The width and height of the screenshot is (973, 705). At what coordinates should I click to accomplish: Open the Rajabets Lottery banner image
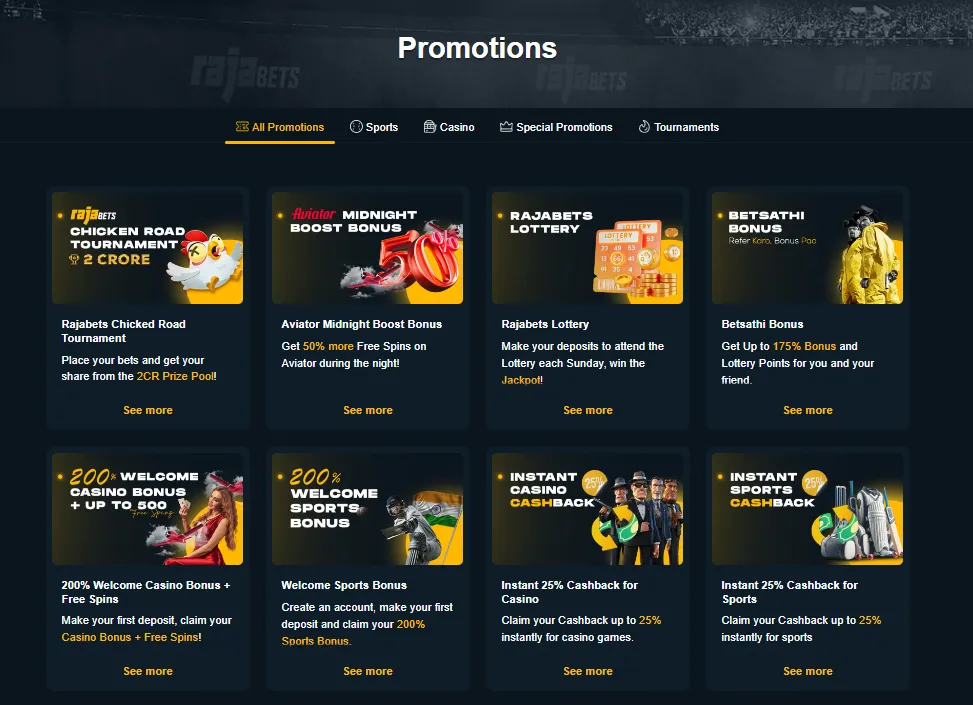point(588,248)
